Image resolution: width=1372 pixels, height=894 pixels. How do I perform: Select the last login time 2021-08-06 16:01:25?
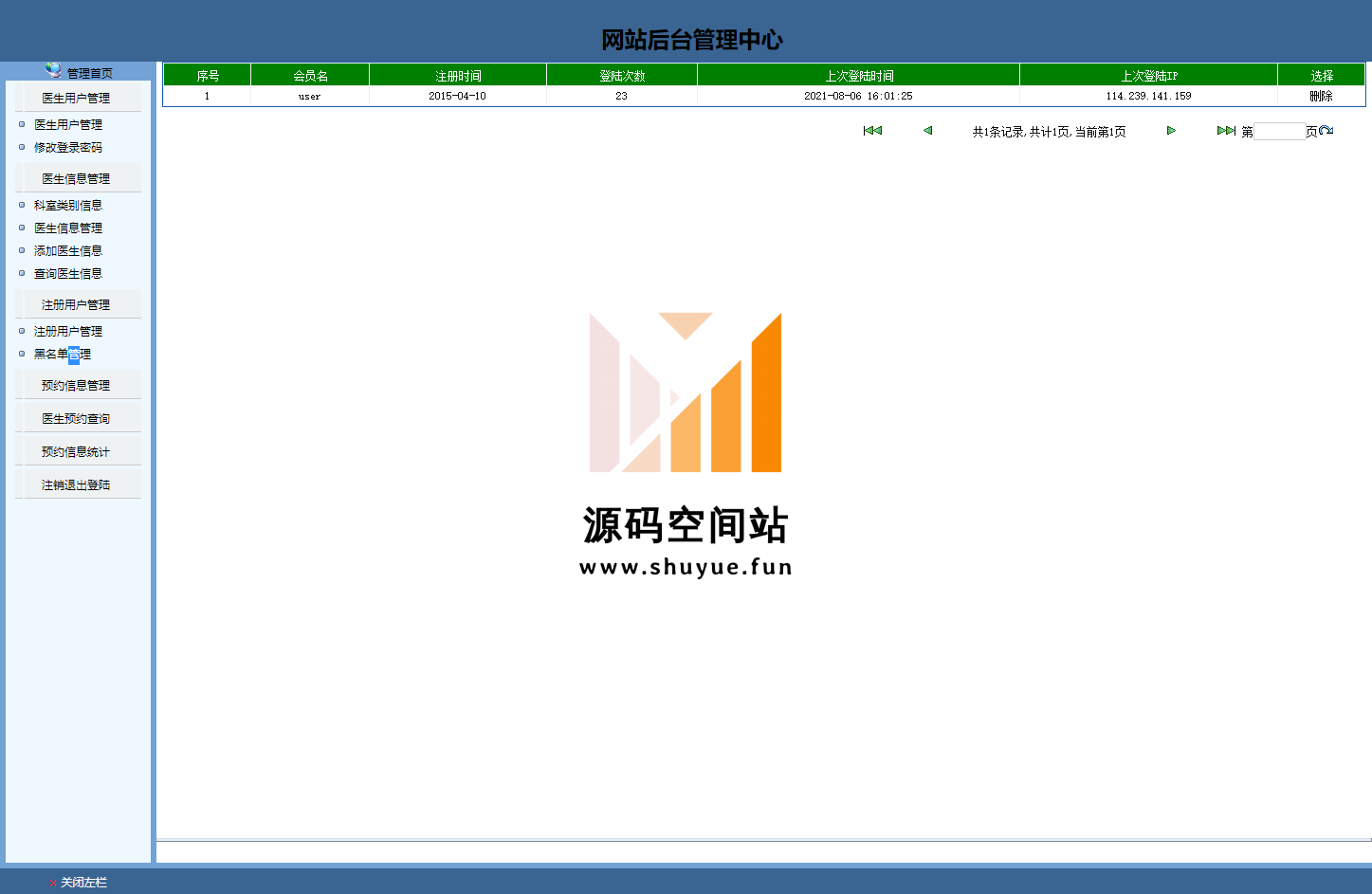tap(858, 96)
